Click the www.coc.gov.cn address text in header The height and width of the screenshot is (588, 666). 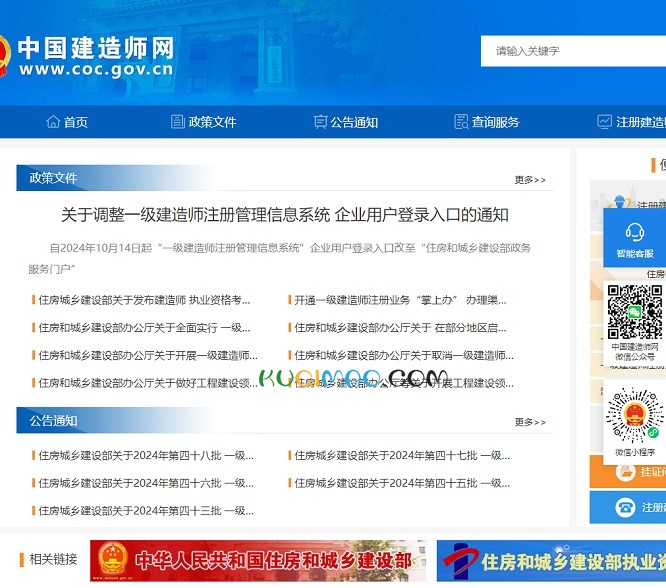point(96,69)
